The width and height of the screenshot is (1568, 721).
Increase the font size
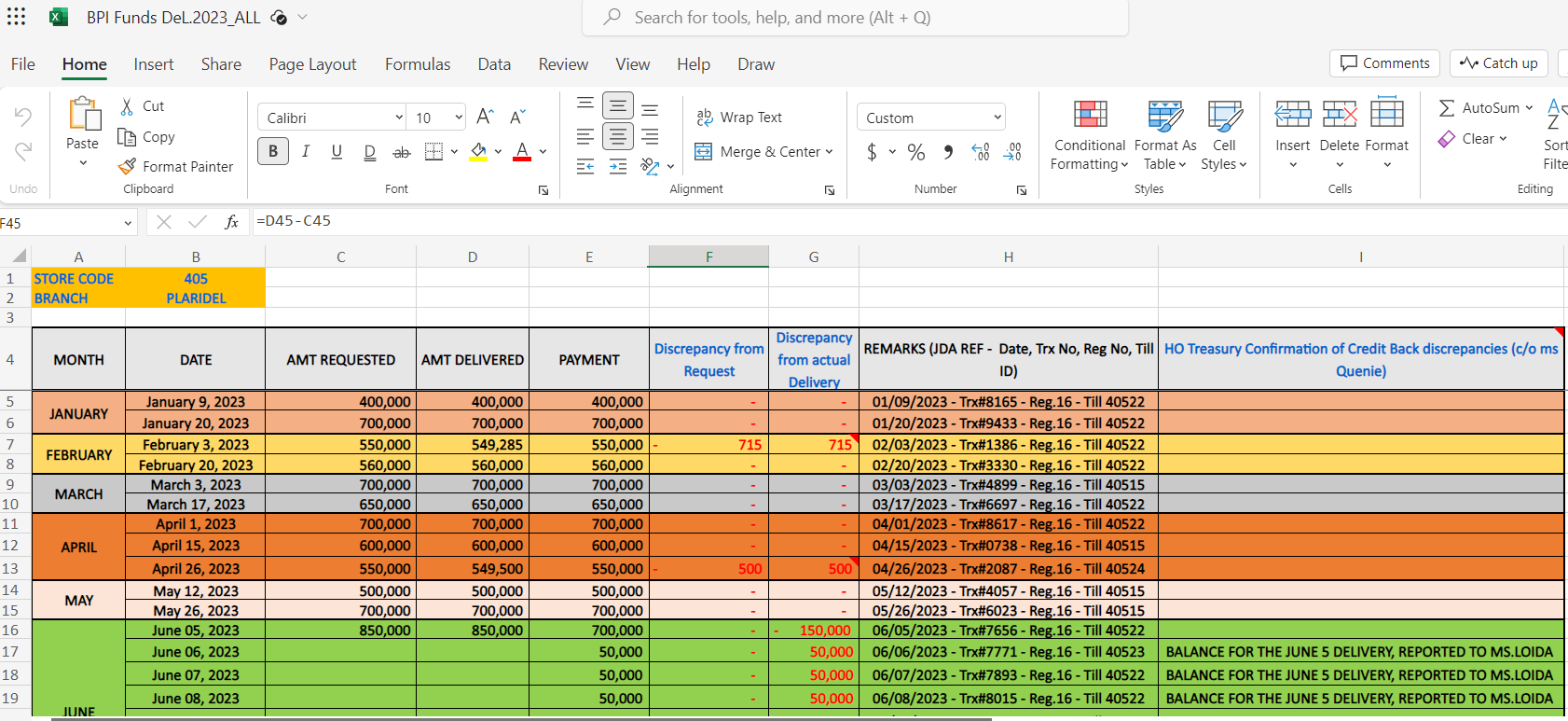tap(485, 118)
